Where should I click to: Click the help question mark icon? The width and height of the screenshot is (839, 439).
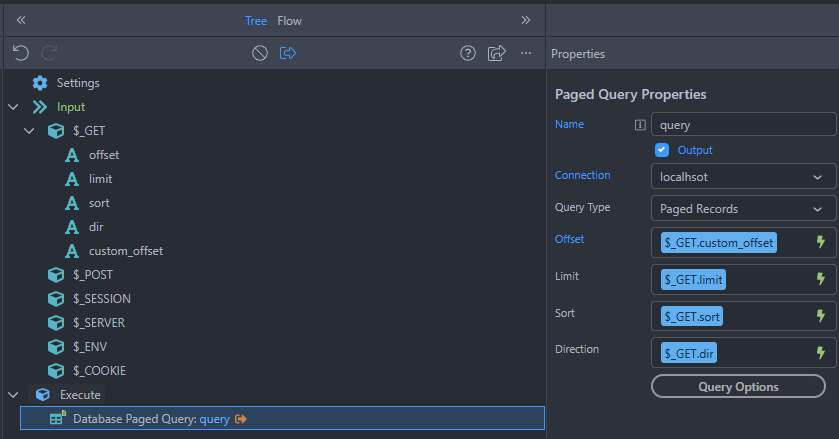coord(467,54)
